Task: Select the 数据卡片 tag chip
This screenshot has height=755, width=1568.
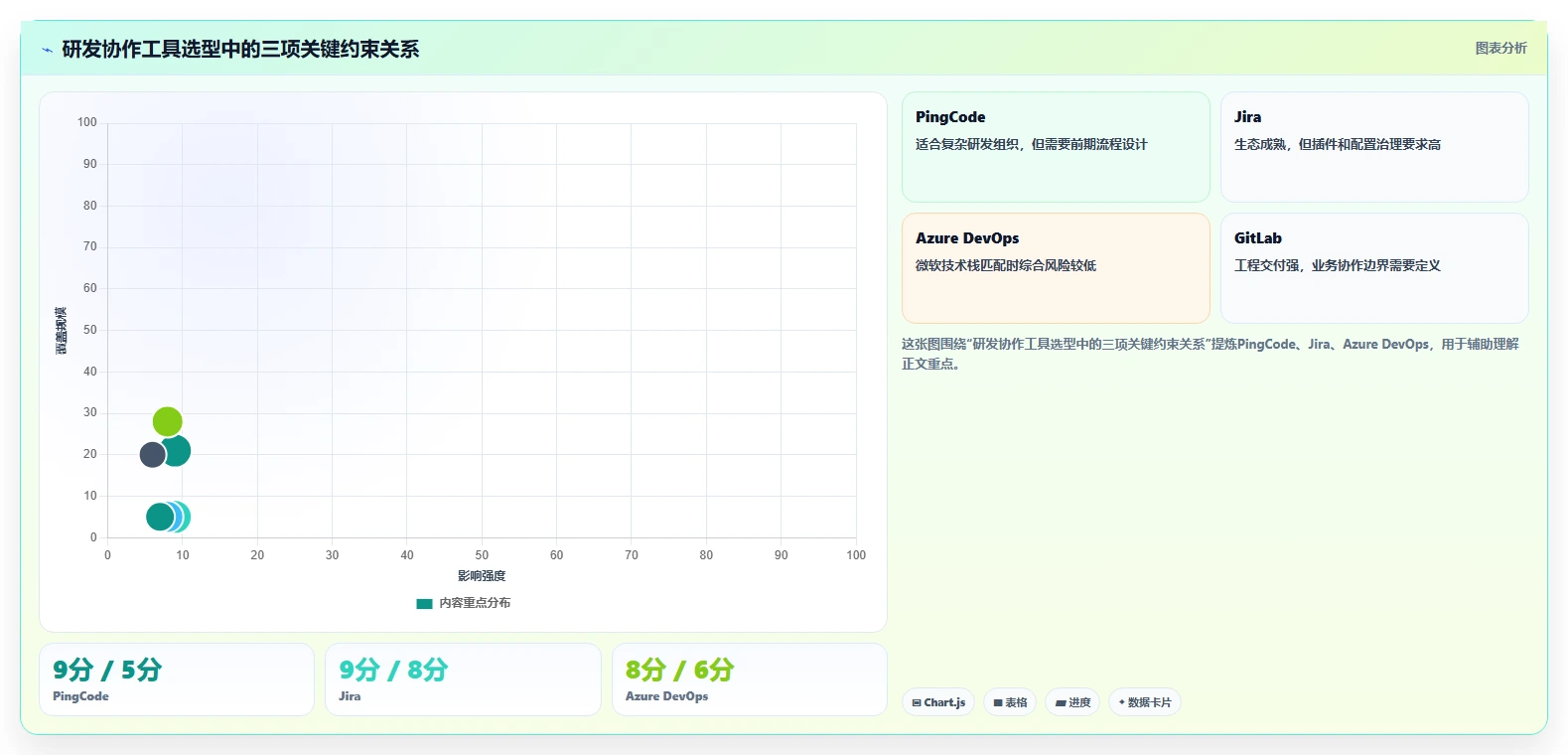Action: point(1144,702)
